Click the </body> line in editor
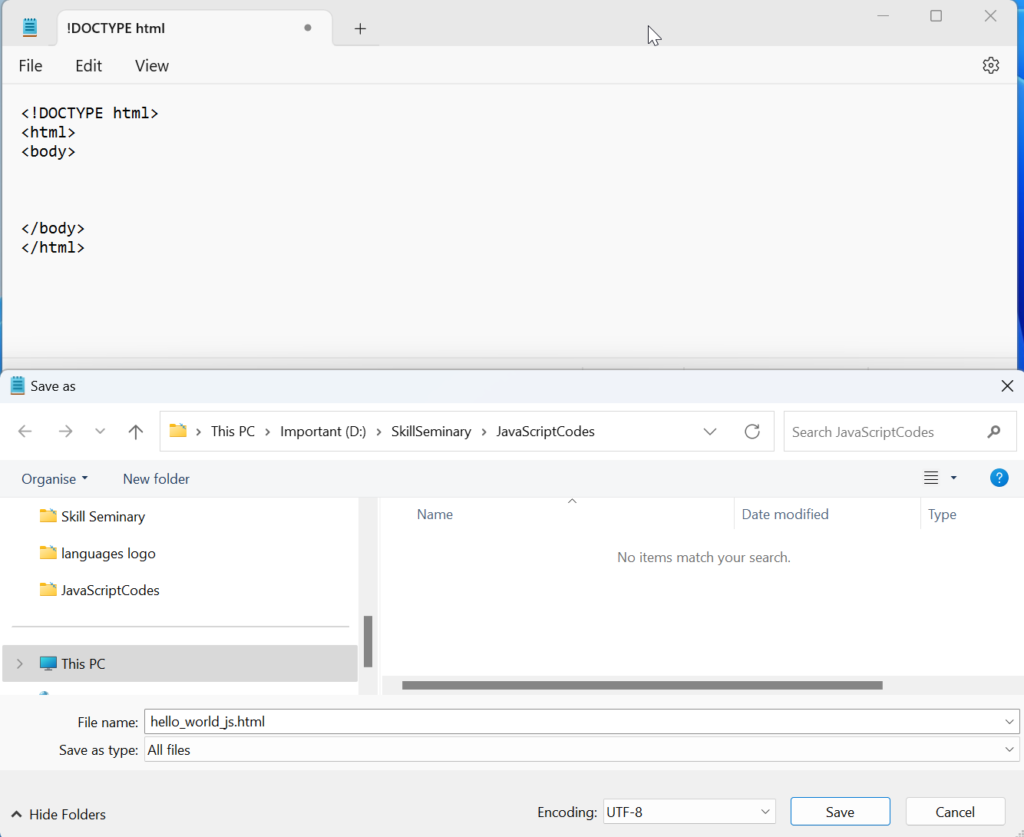 [52, 228]
